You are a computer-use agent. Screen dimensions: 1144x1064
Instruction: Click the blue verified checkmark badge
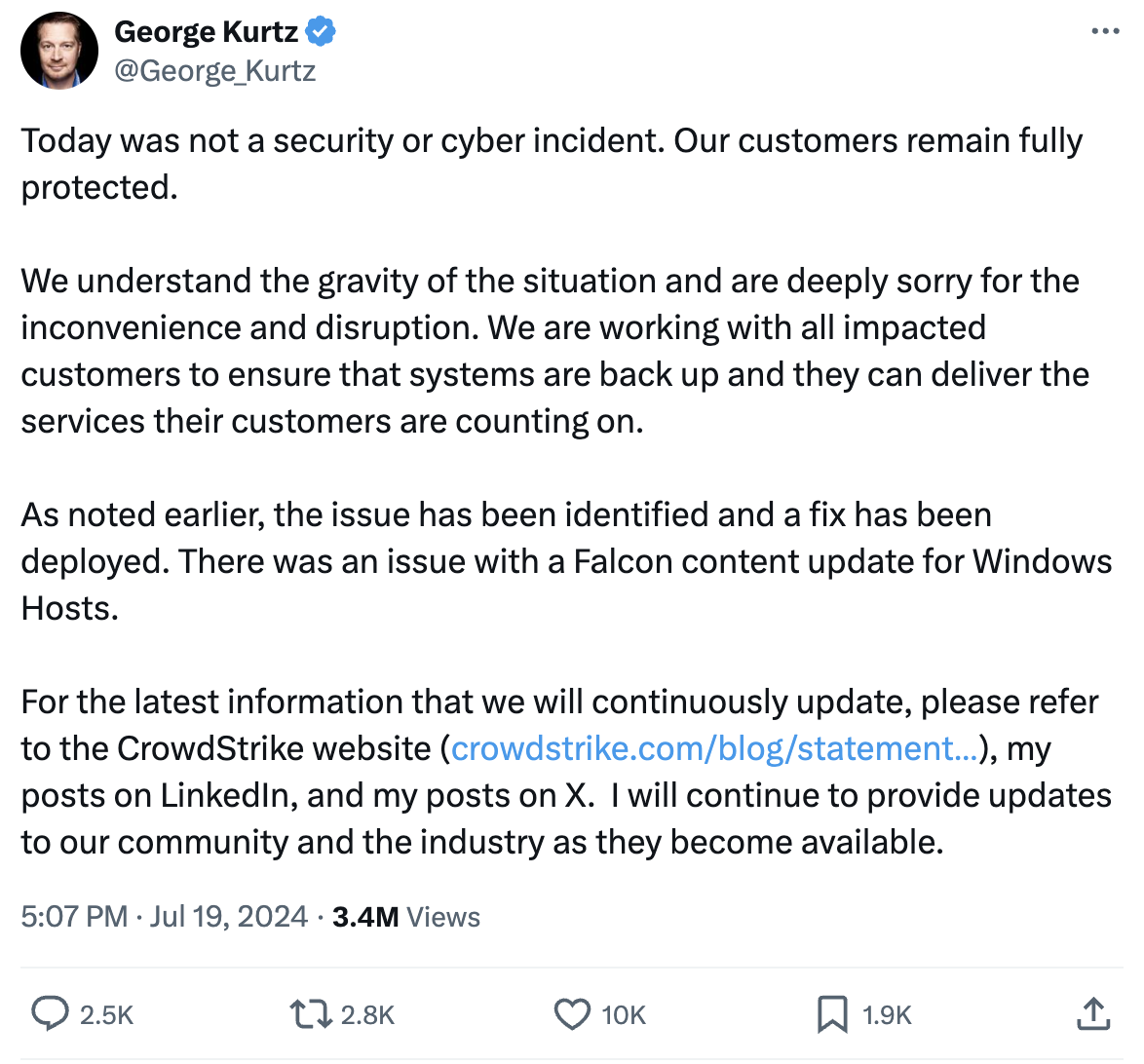pos(321,32)
